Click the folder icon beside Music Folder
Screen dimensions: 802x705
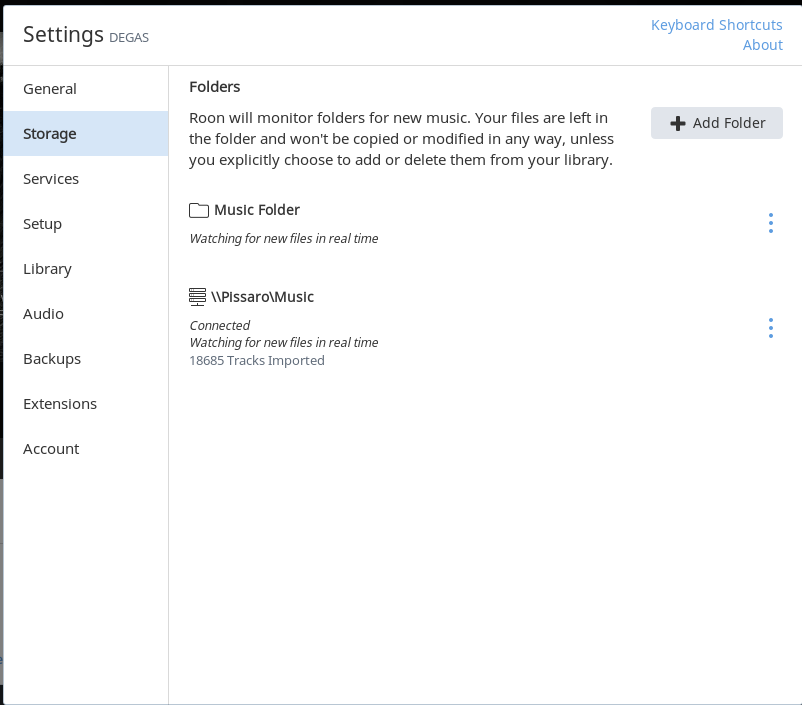[x=198, y=210]
